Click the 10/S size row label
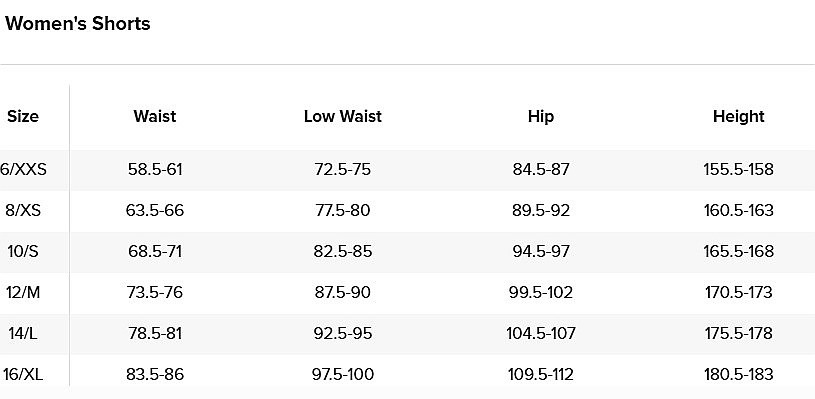Viewport: 815px width, 399px height. pyautogui.click(x=23, y=251)
